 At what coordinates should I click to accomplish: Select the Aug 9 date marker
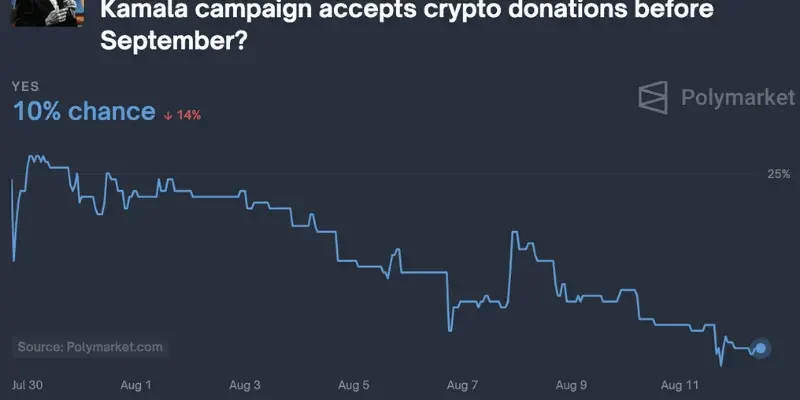pyautogui.click(x=572, y=384)
